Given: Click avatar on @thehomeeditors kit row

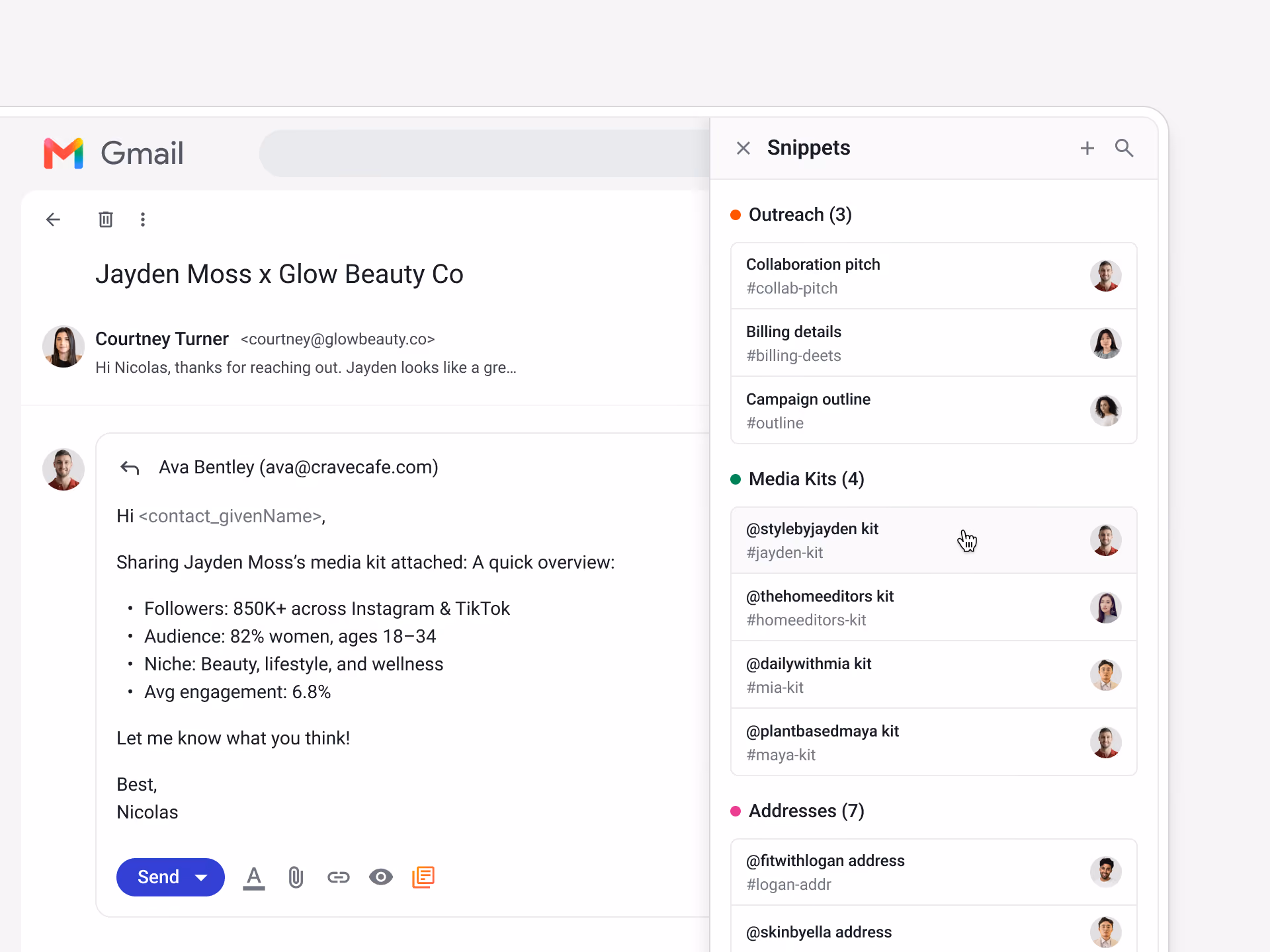Looking at the screenshot, I should coord(1106,608).
